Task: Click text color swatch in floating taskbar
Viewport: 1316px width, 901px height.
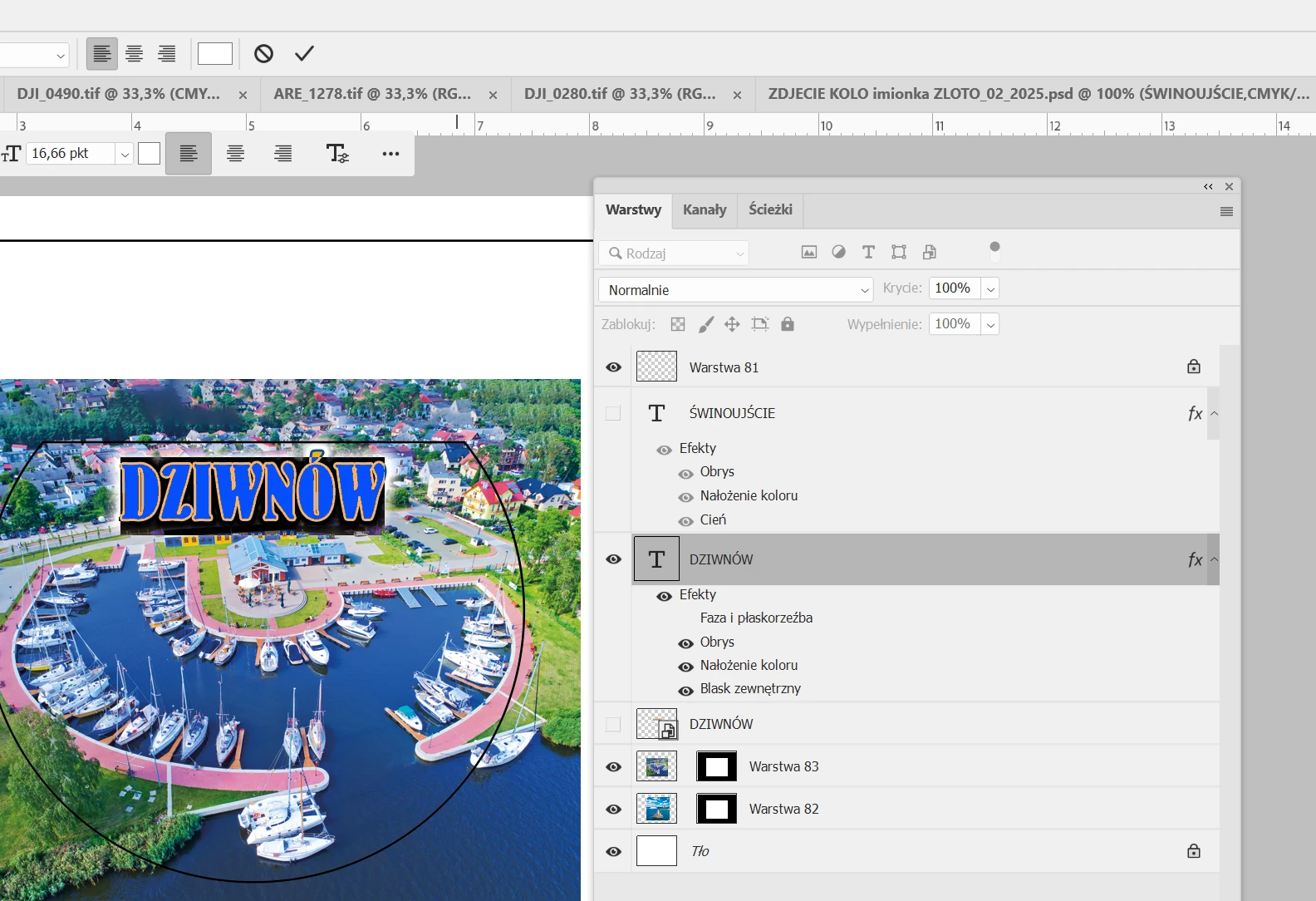Action: pos(149,154)
